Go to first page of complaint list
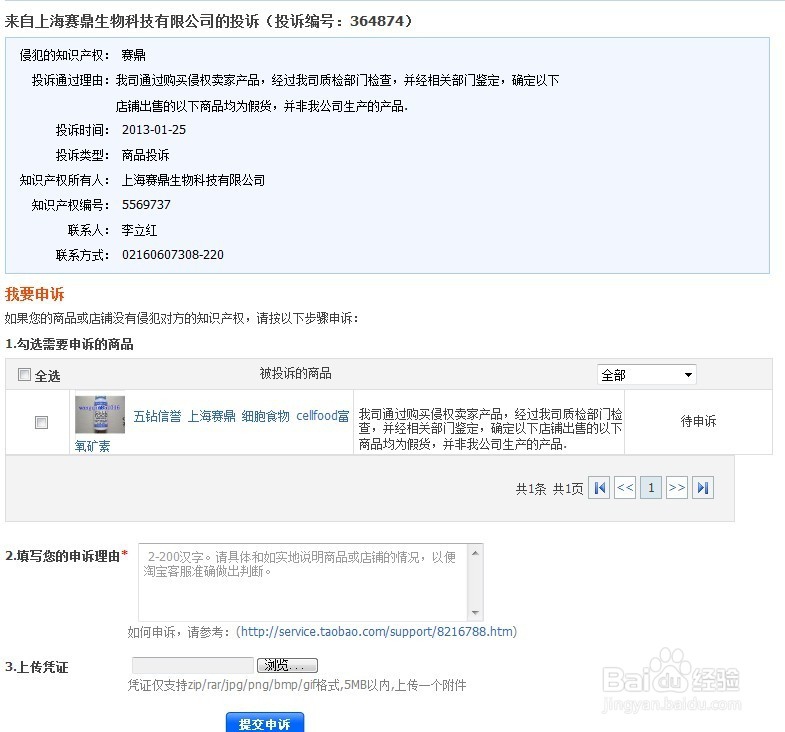This screenshot has height=732, width=785. click(x=599, y=488)
